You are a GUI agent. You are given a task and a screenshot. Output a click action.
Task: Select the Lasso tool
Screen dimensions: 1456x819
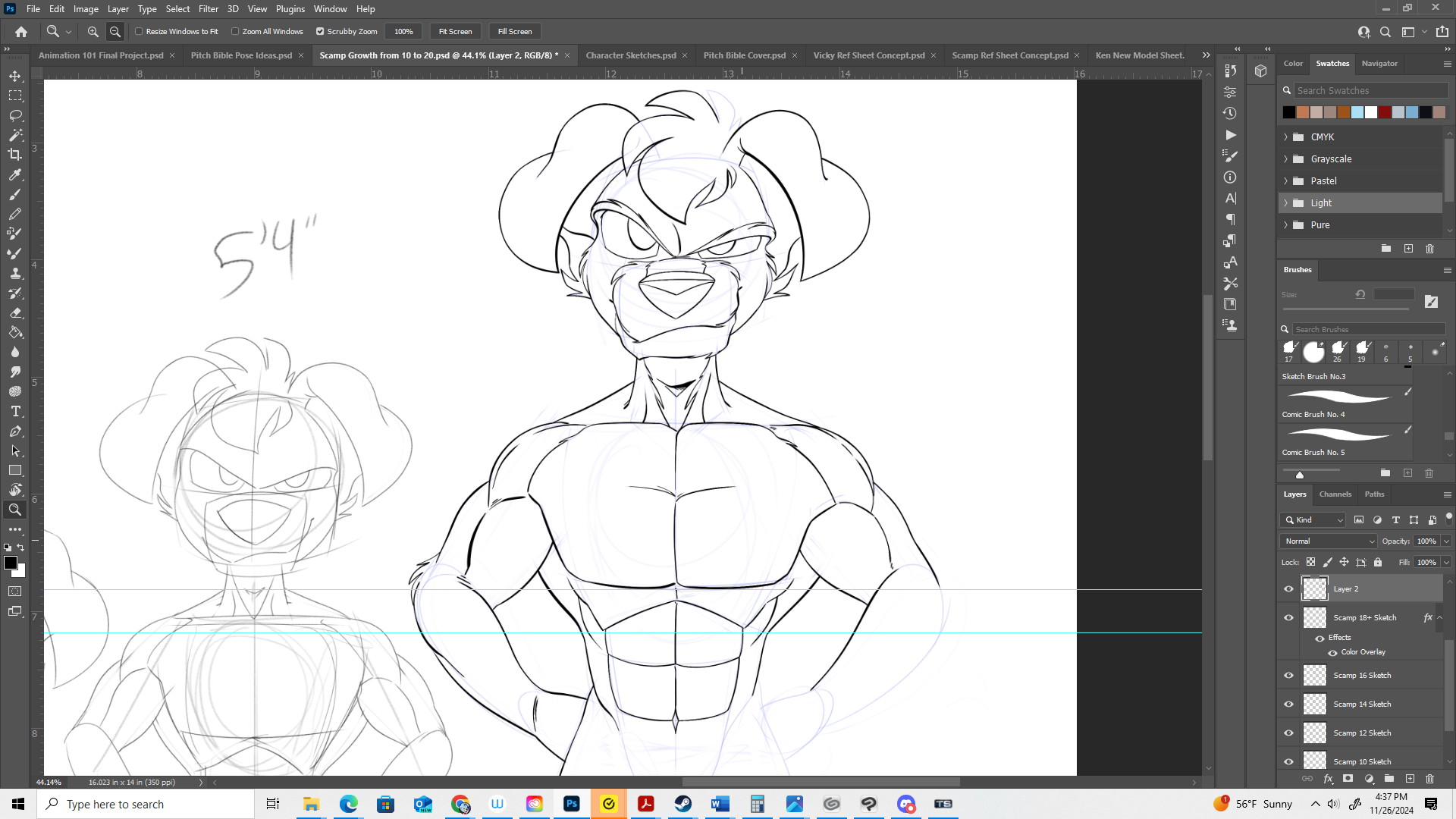click(x=15, y=115)
